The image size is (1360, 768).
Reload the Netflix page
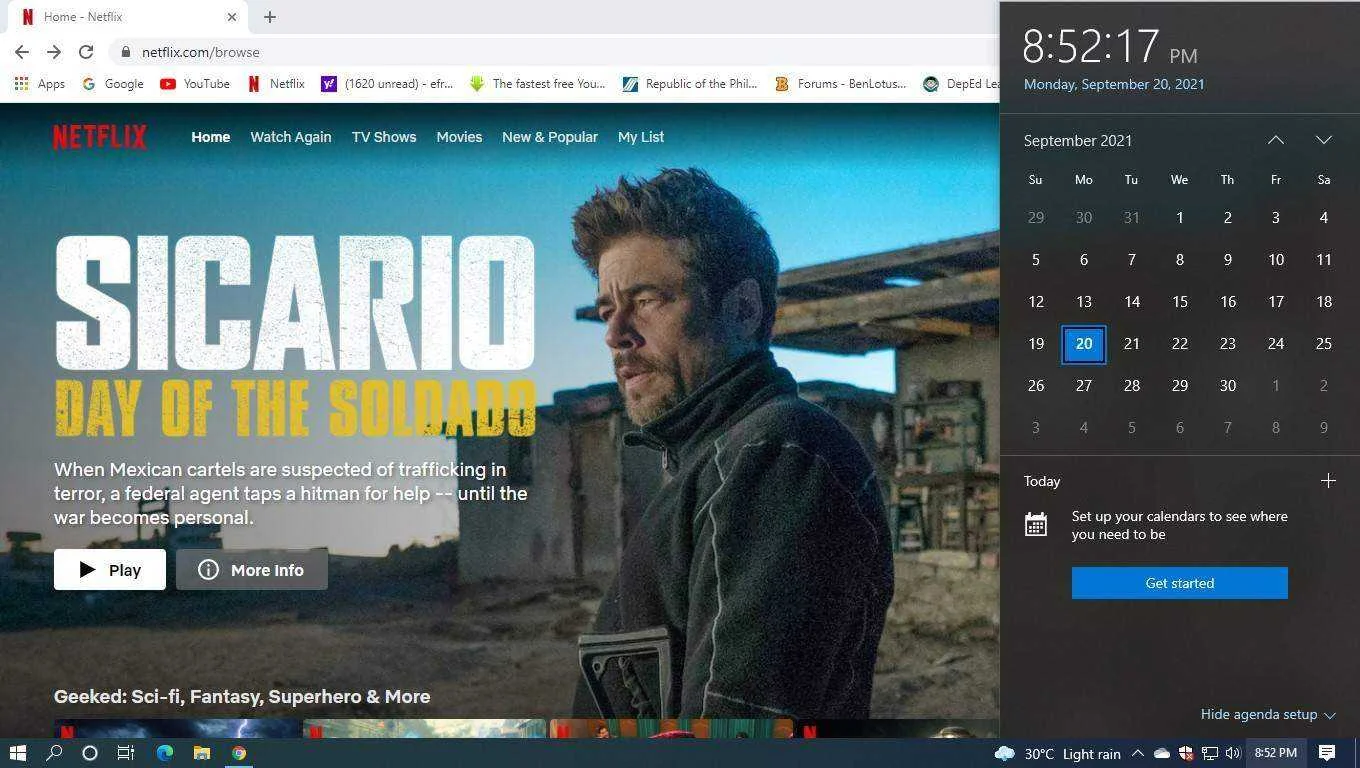tap(86, 52)
